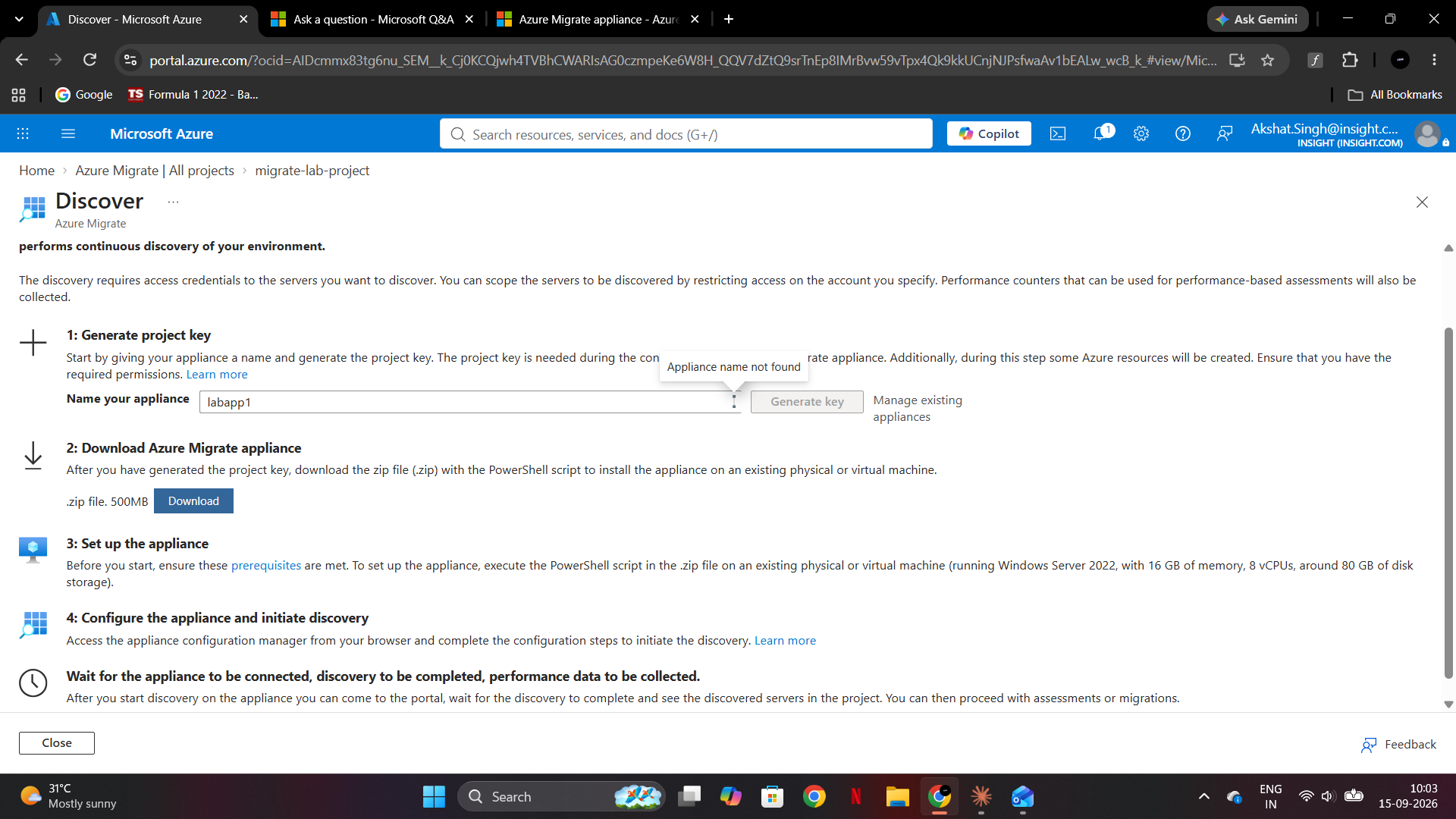1456x819 pixels.
Task: Open Outlook from taskbar
Action: [x=1022, y=797]
